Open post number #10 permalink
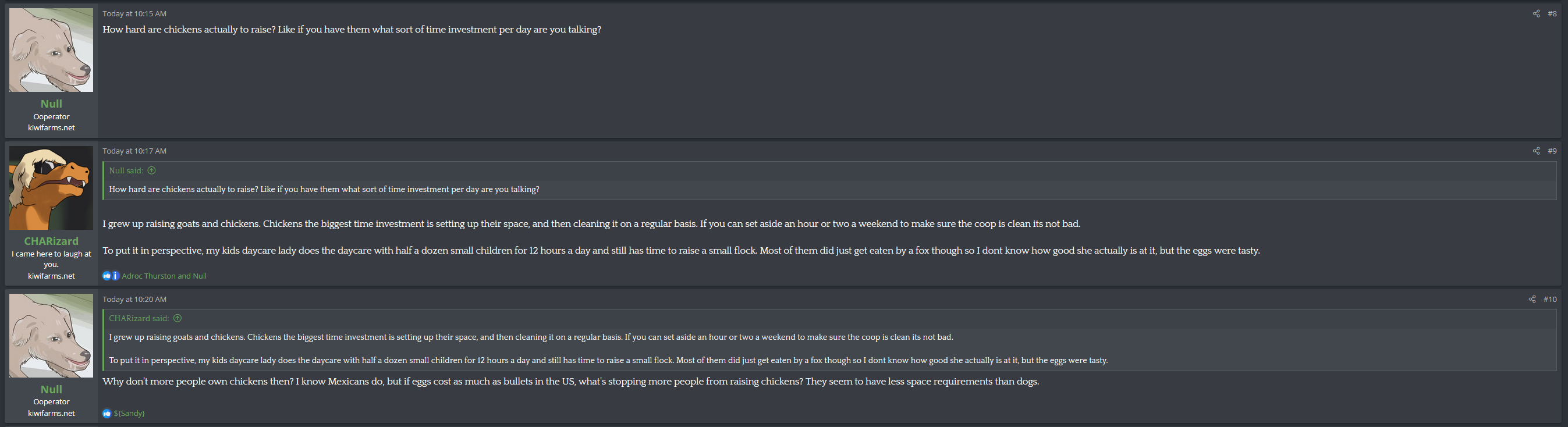 (x=1550, y=299)
